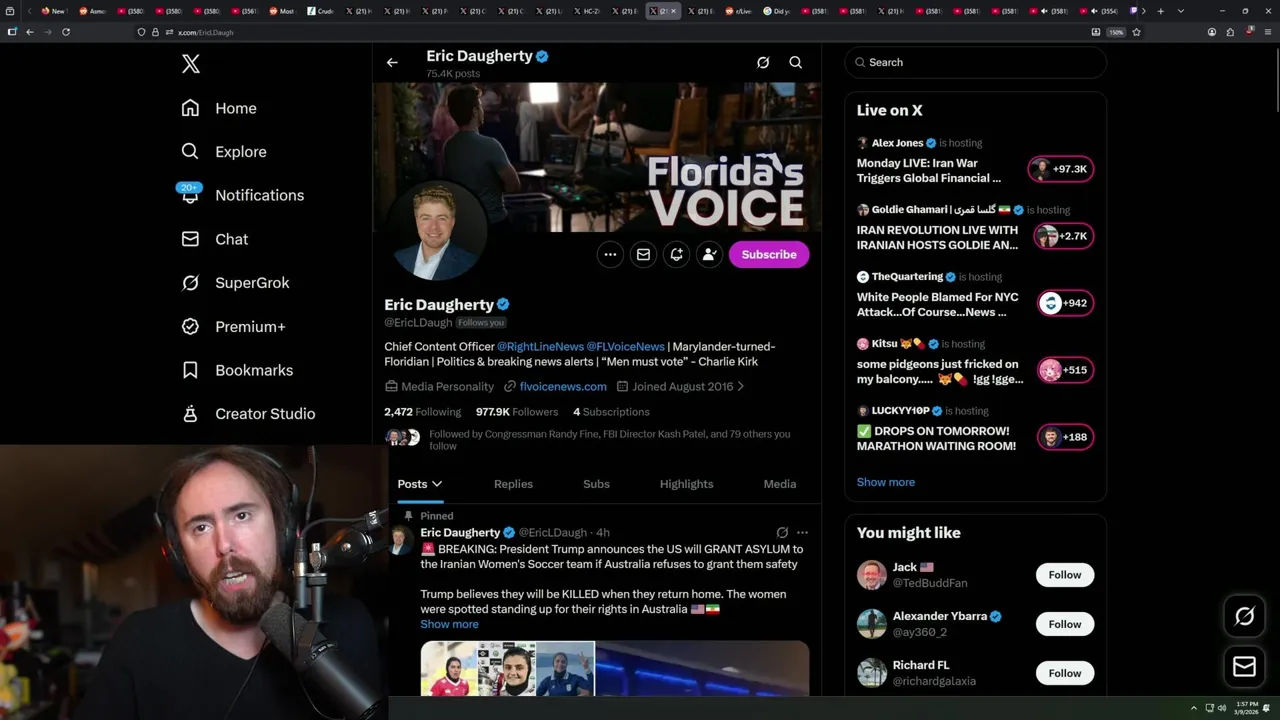The height and width of the screenshot is (720, 1280).
Task: Click the search icon in profile header
Action: tap(796, 62)
